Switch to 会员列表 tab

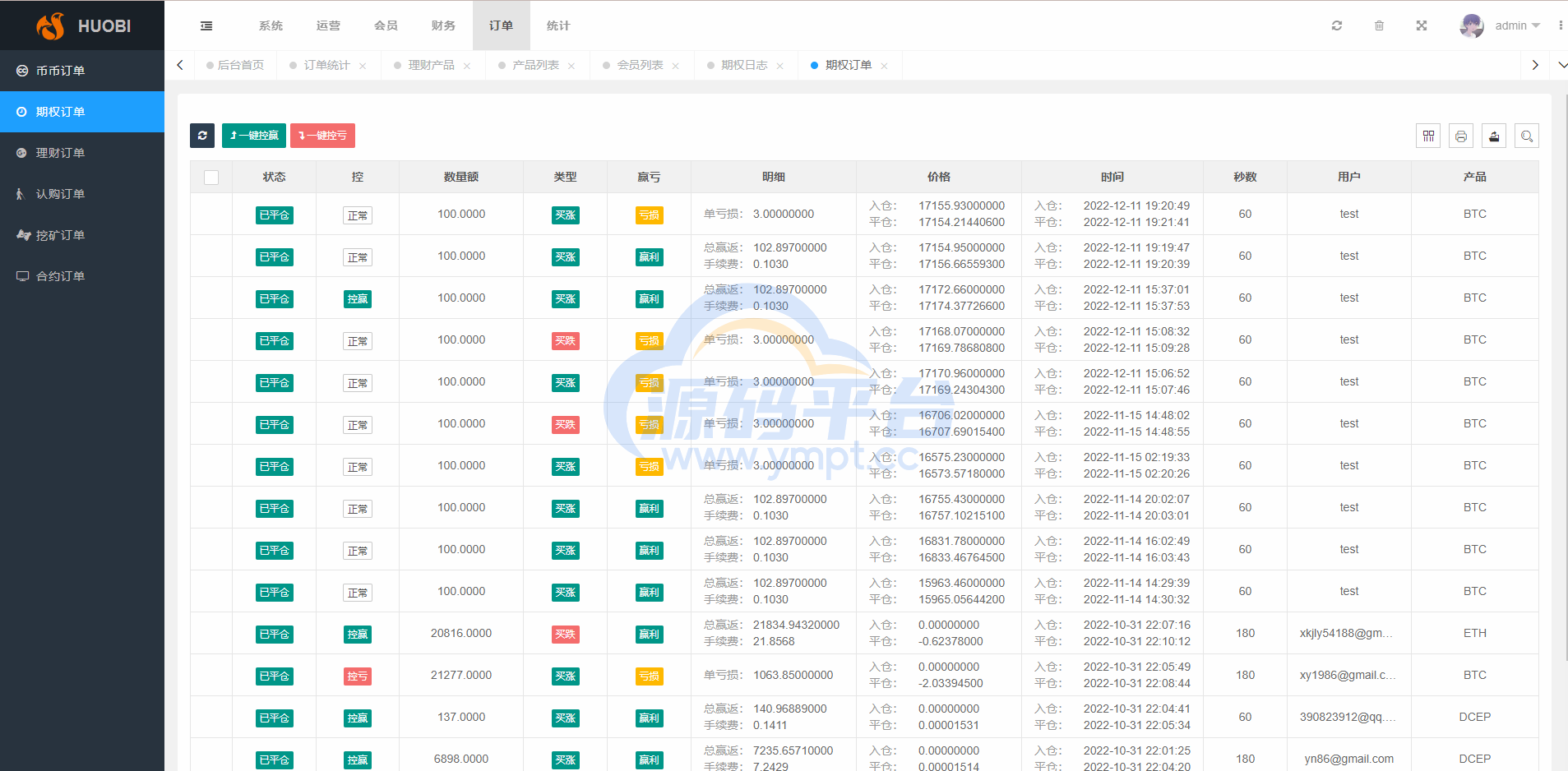coord(640,65)
